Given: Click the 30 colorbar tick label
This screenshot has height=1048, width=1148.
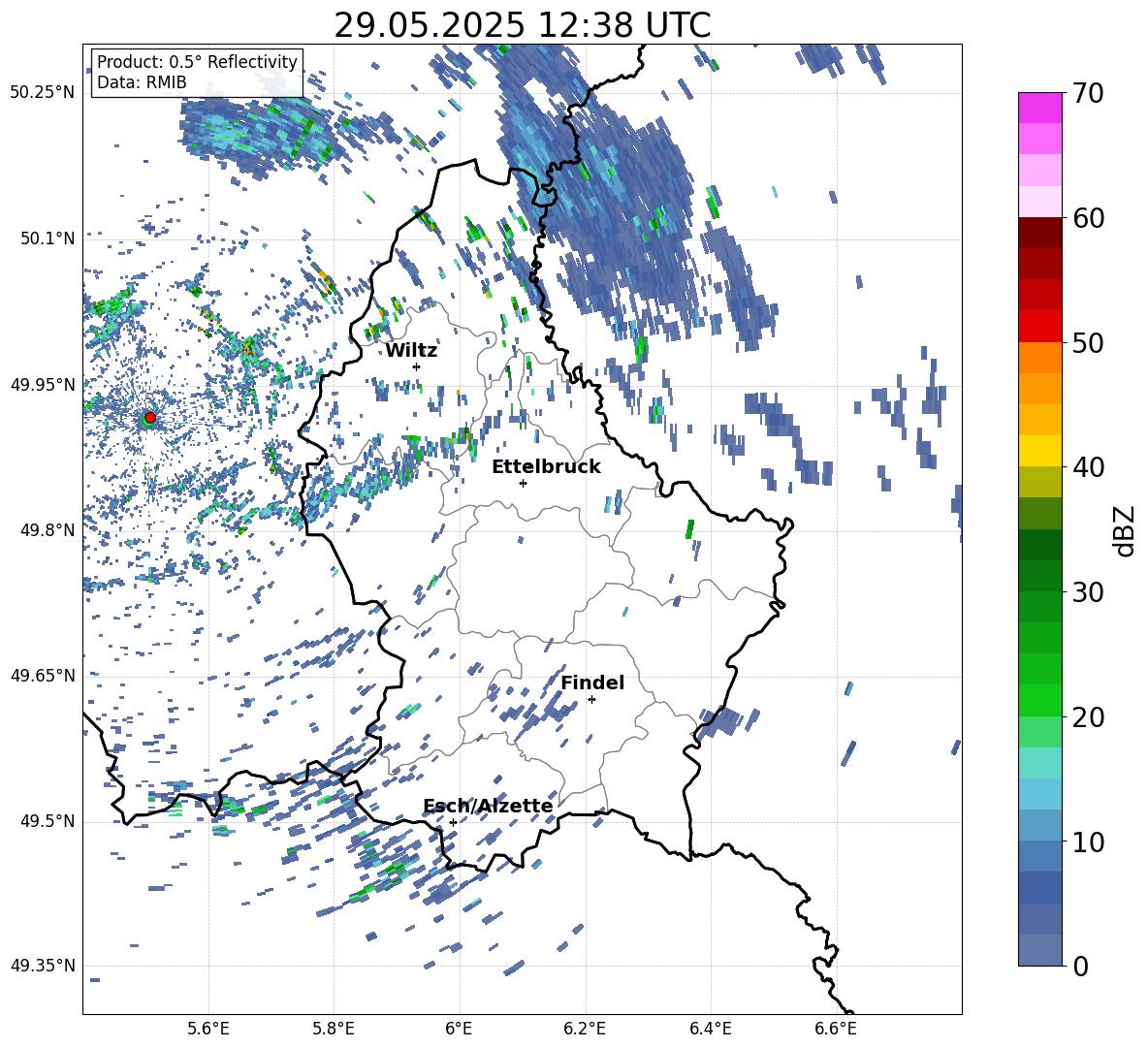Looking at the screenshot, I should click(x=1088, y=592).
